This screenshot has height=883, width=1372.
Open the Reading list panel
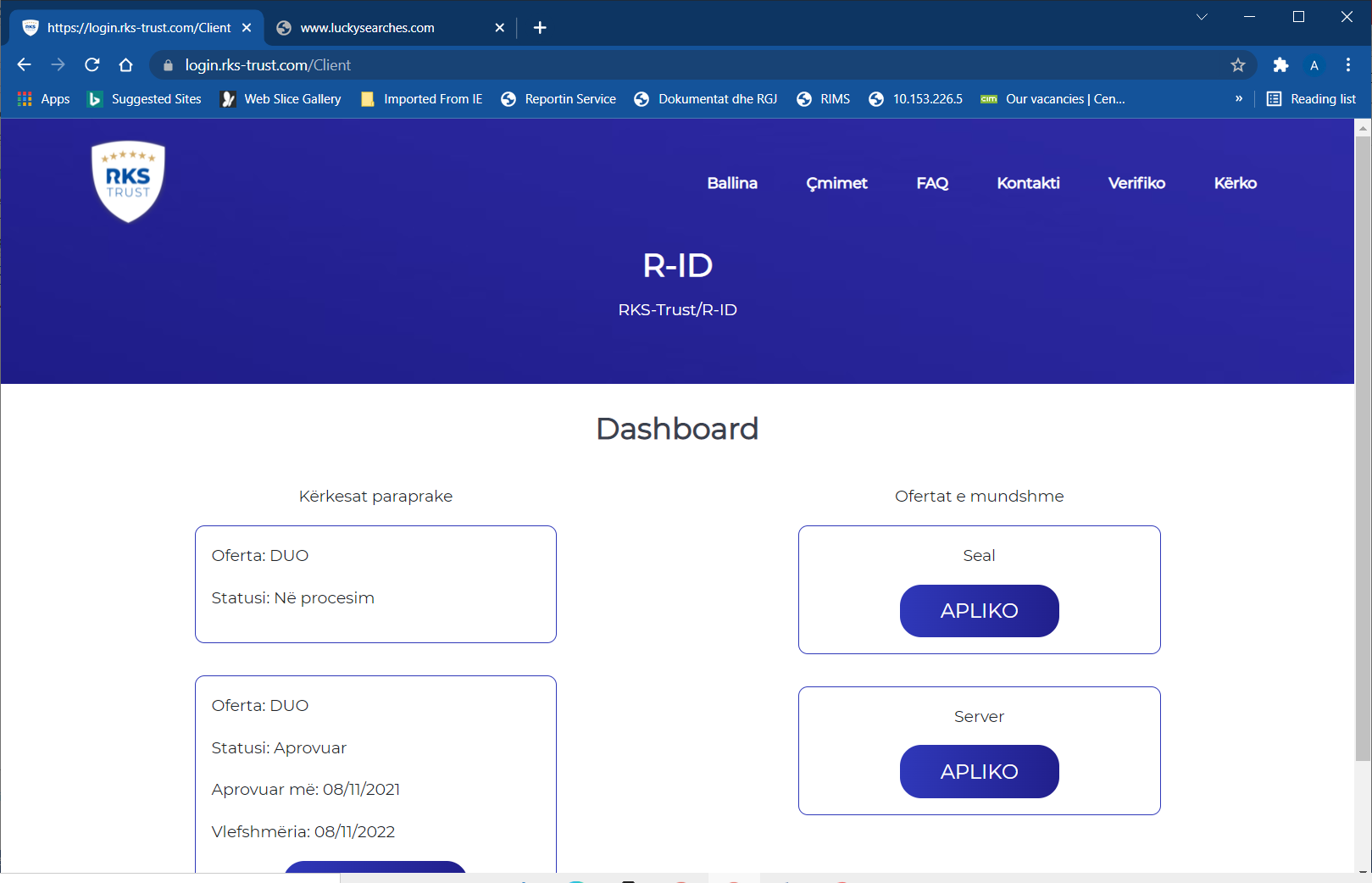[x=1311, y=99]
